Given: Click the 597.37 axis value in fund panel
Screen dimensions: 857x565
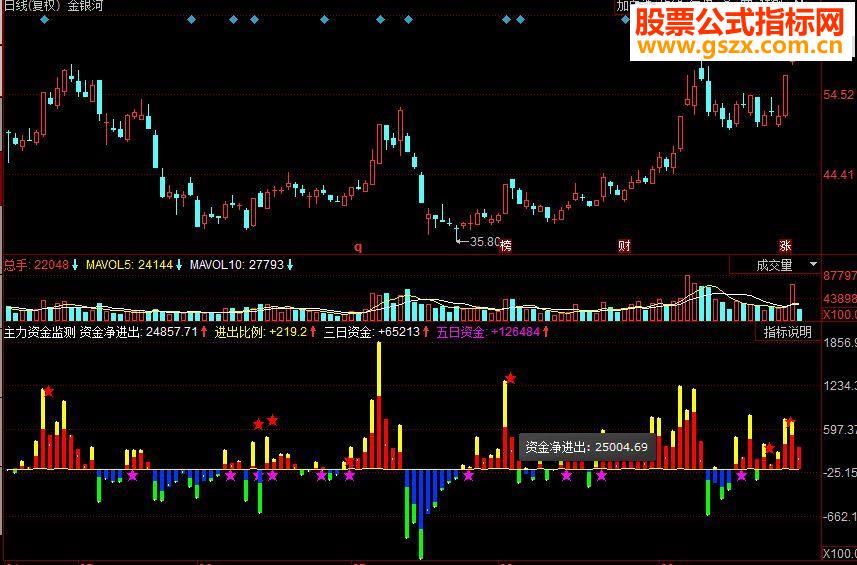Looking at the screenshot, I should coord(840,429).
